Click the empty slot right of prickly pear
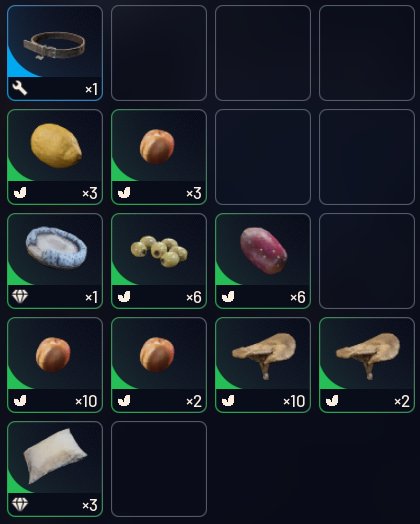The image size is (420, 524). point(367,261)
